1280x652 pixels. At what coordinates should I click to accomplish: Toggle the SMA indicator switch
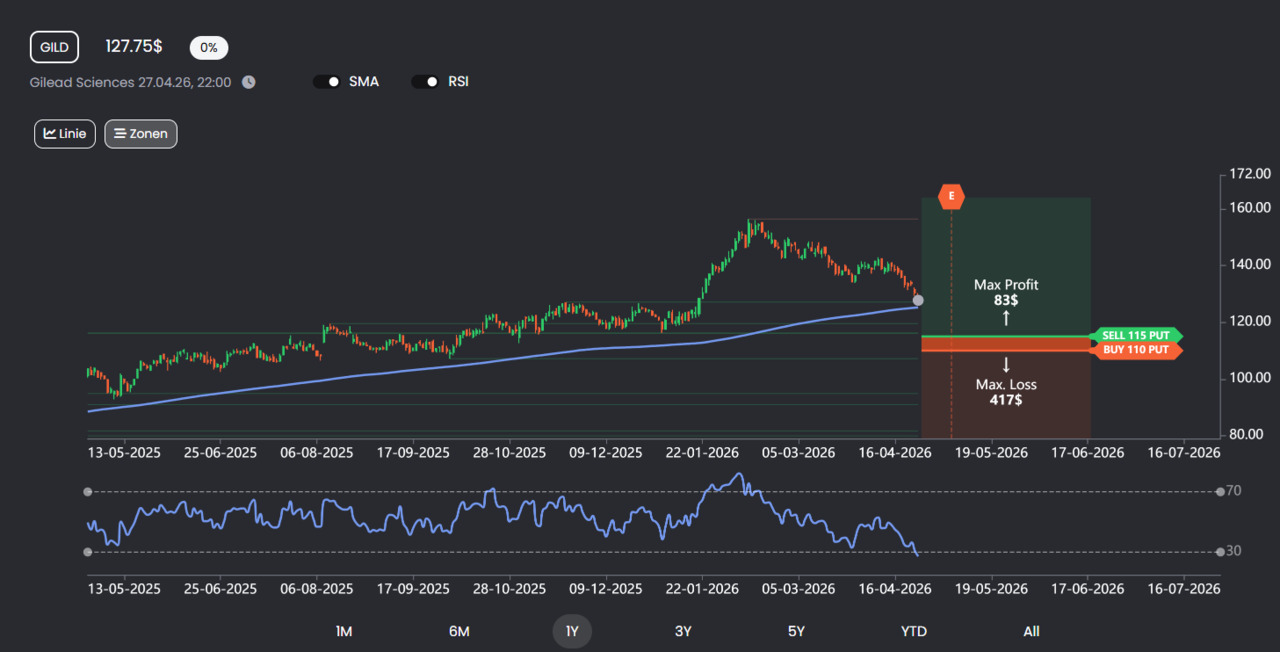click(327, 82)
